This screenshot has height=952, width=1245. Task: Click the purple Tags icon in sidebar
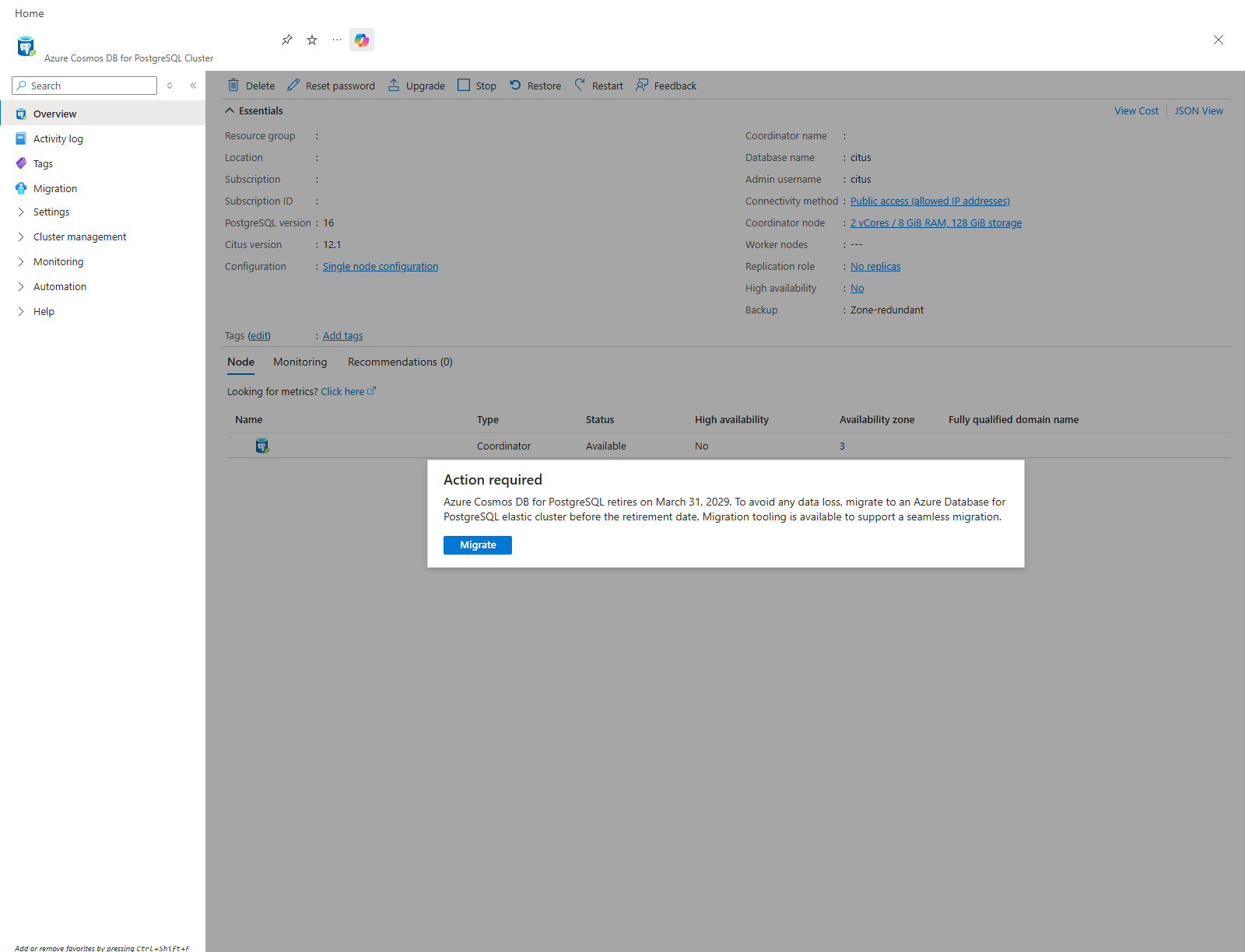(21, 163)
